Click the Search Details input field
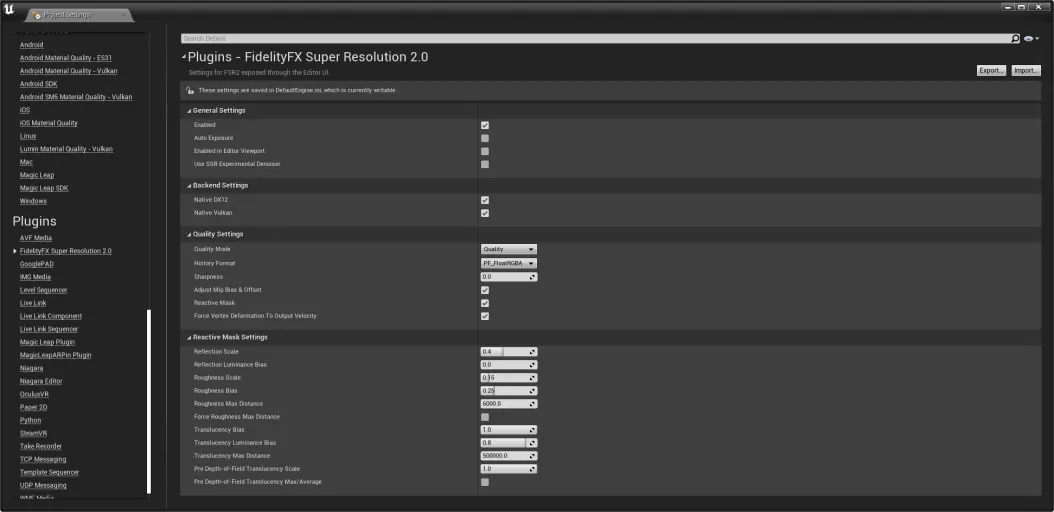 [595, 38]
